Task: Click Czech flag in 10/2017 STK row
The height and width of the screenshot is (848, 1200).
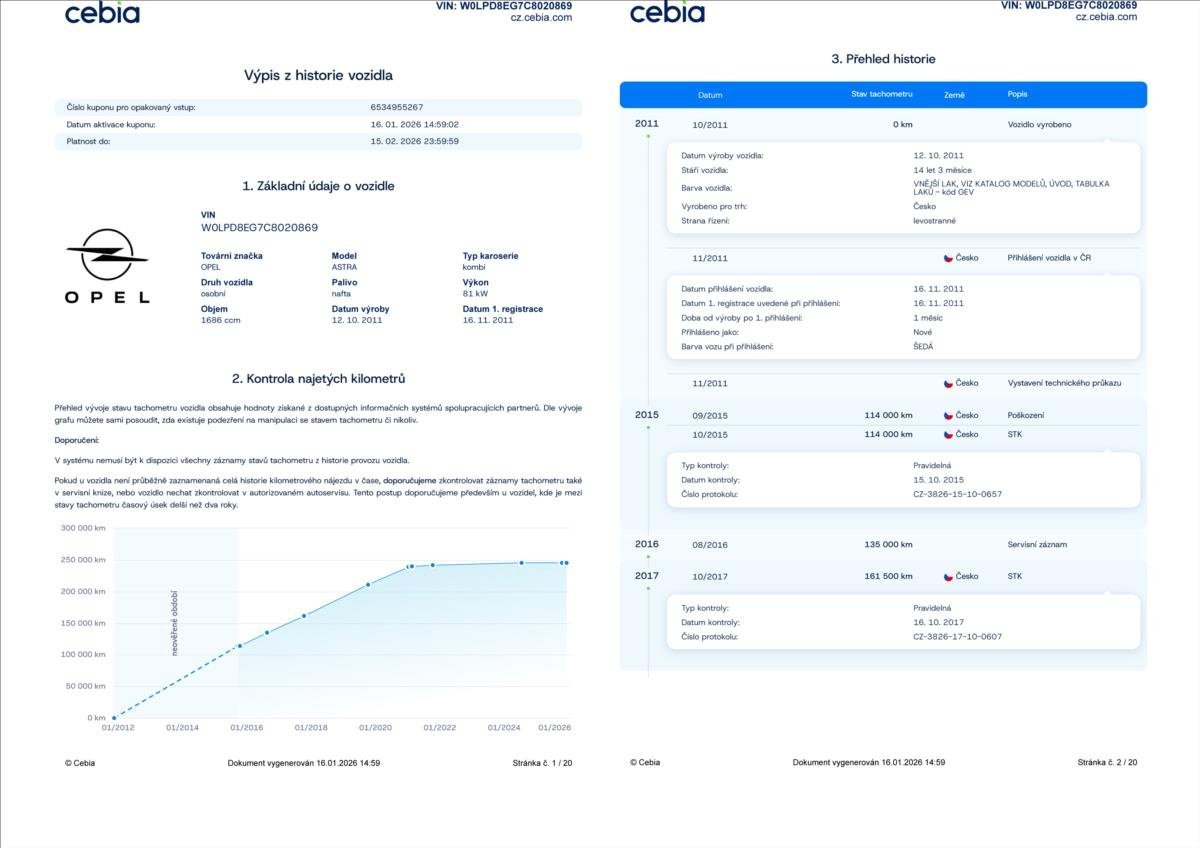Action: click(x=948, y=577)
